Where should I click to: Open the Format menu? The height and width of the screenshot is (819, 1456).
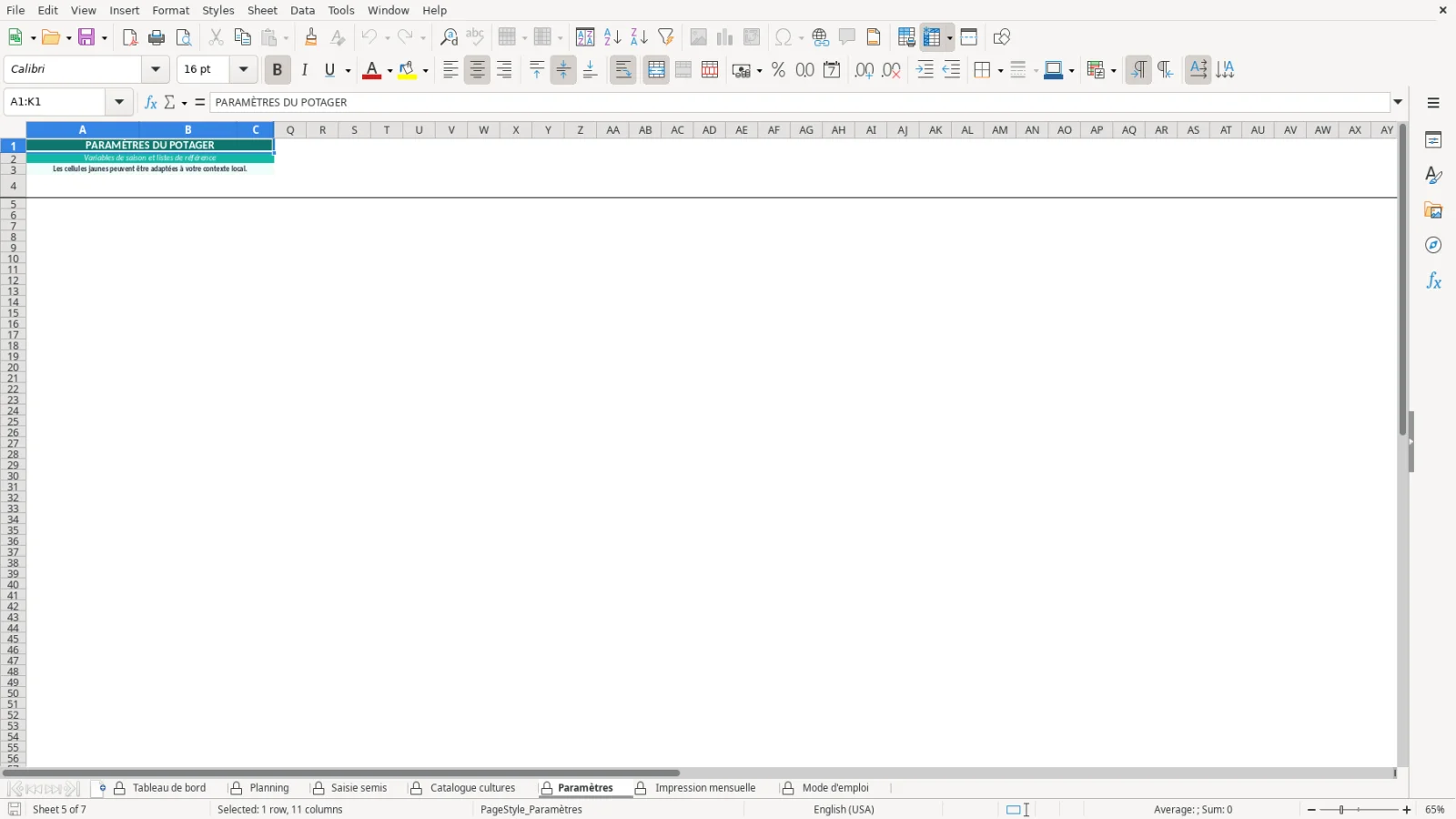(x=171, y=10)
